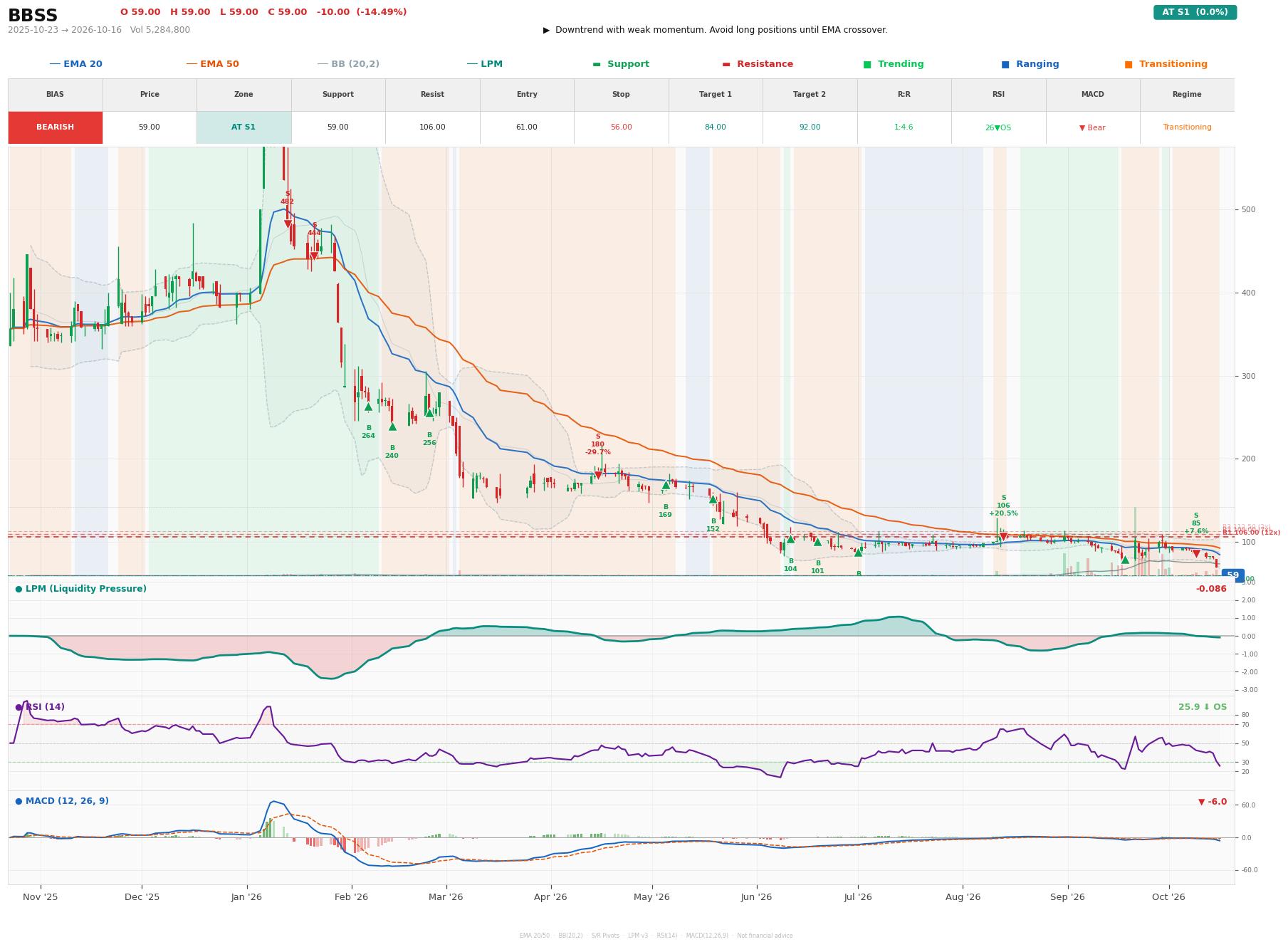1288x947 pixels.
Task: Click the LPM reading -0.086
Action: [x=1211, y=589]
